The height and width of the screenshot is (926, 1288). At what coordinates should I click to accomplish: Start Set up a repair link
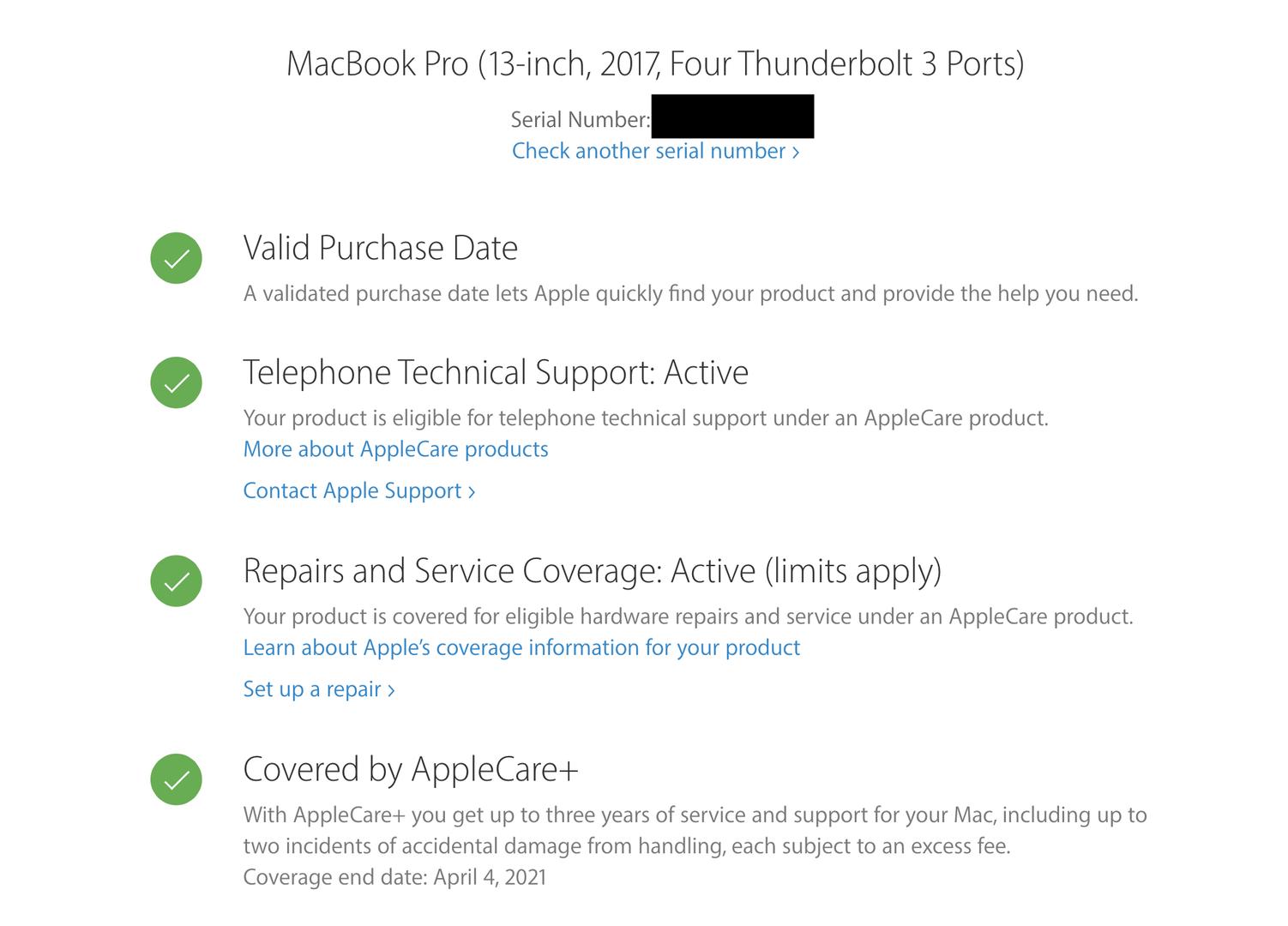[x=319, y=689]
